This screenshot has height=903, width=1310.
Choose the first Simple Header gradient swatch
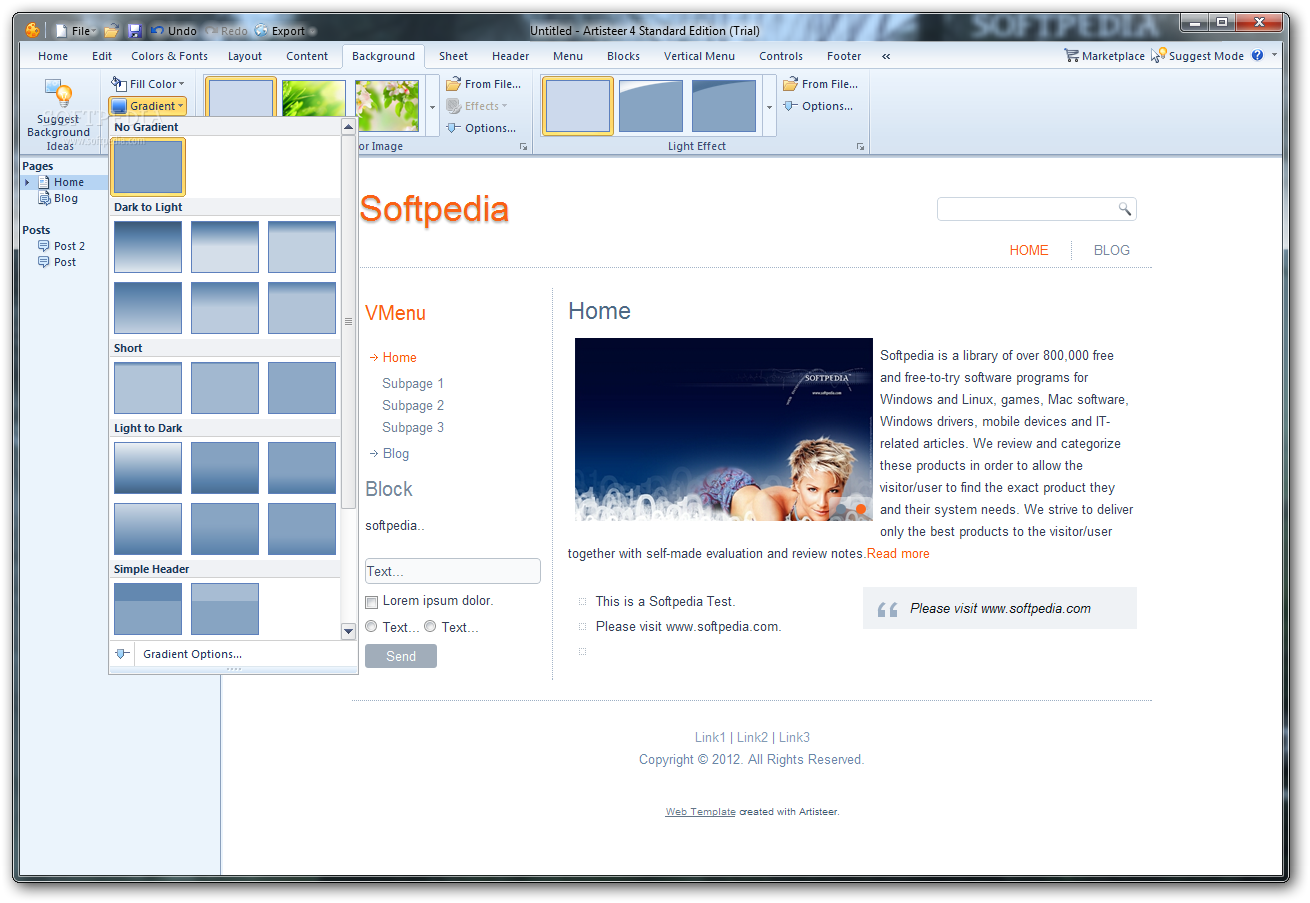coord(148,609)
